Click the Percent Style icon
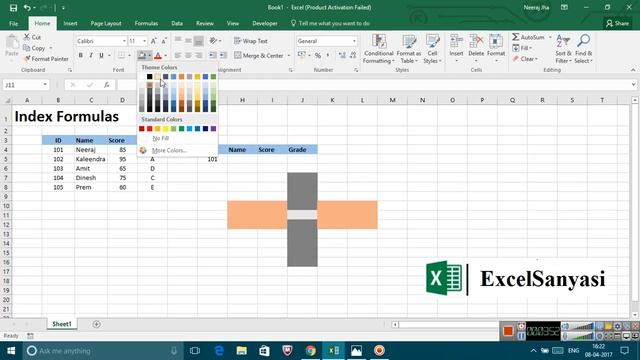Screen dimensions: 640x360 (x=318, y=56)
